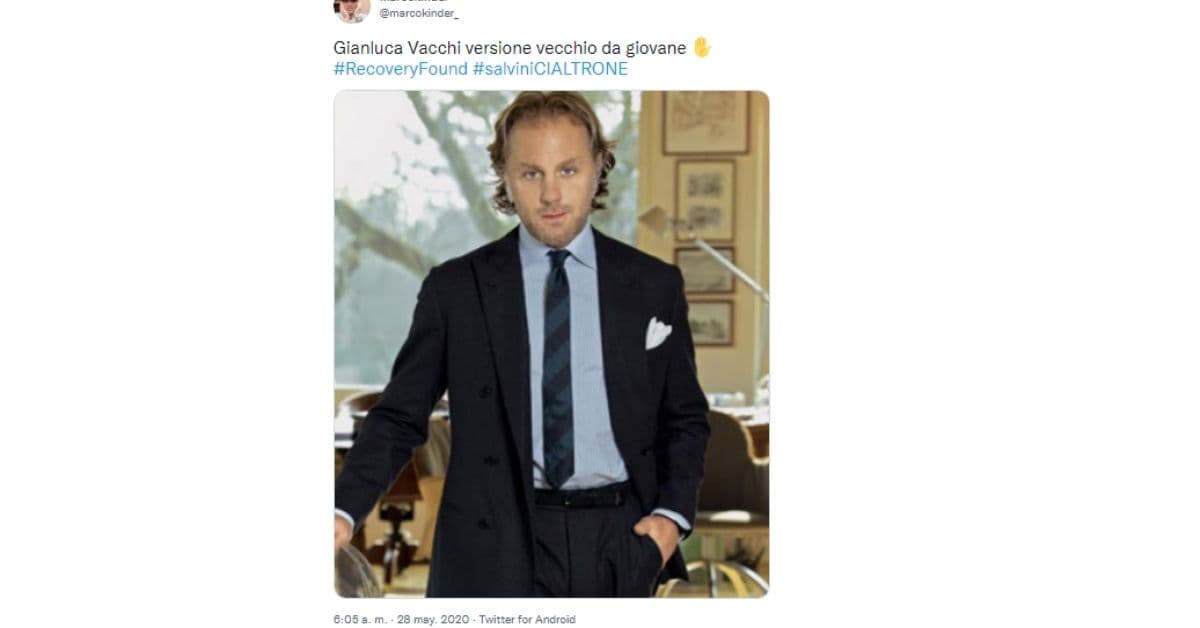Open the Twitter for Android source link
1200x628 pixels.
(528, 619)
